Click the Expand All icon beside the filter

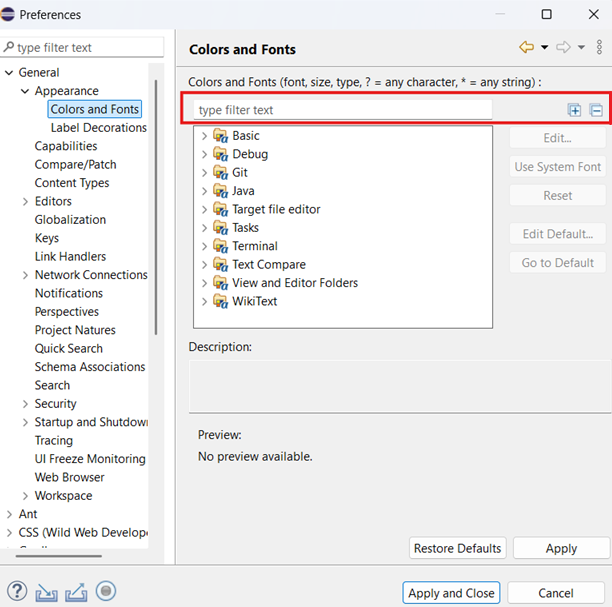coord(574,110)
